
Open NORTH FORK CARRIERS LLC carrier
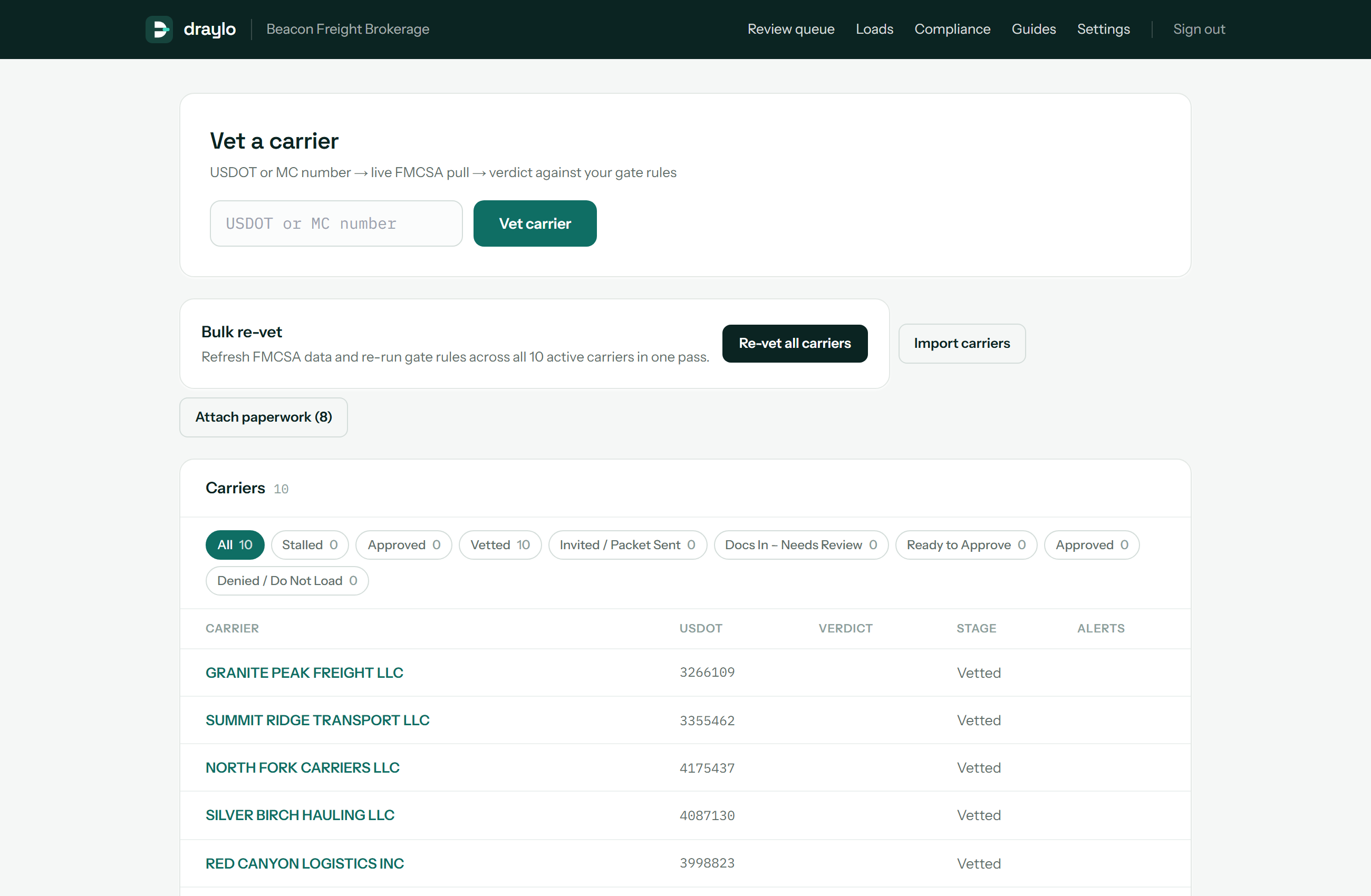tap(303, 767)
